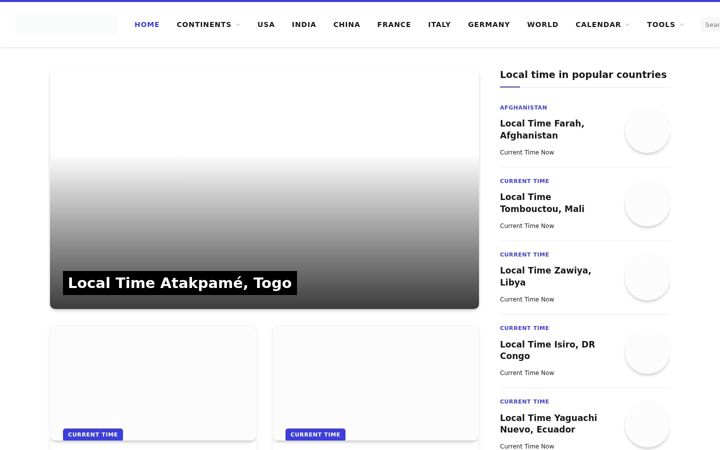Open Local Time Isiro, DR Congo article
This screenshot has width=720, height=450.
(547, 350)
